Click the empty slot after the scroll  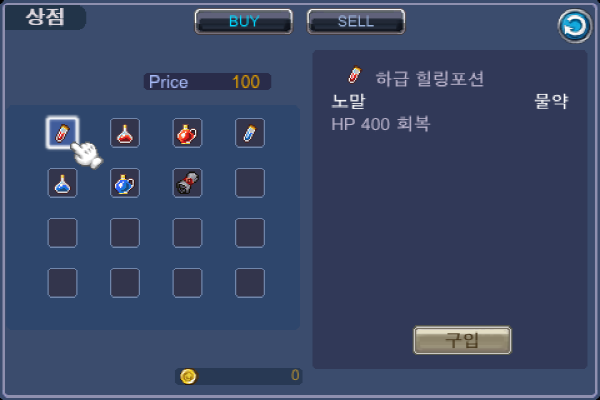249,183
